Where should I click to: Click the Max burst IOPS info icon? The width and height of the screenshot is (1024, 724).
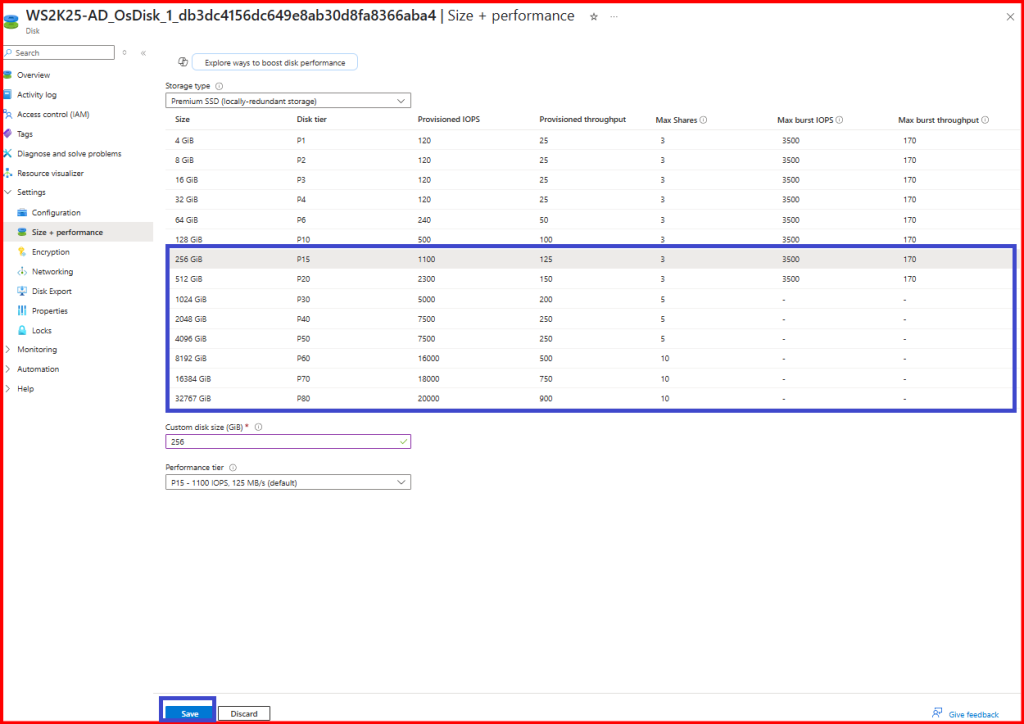pos(839,120)
